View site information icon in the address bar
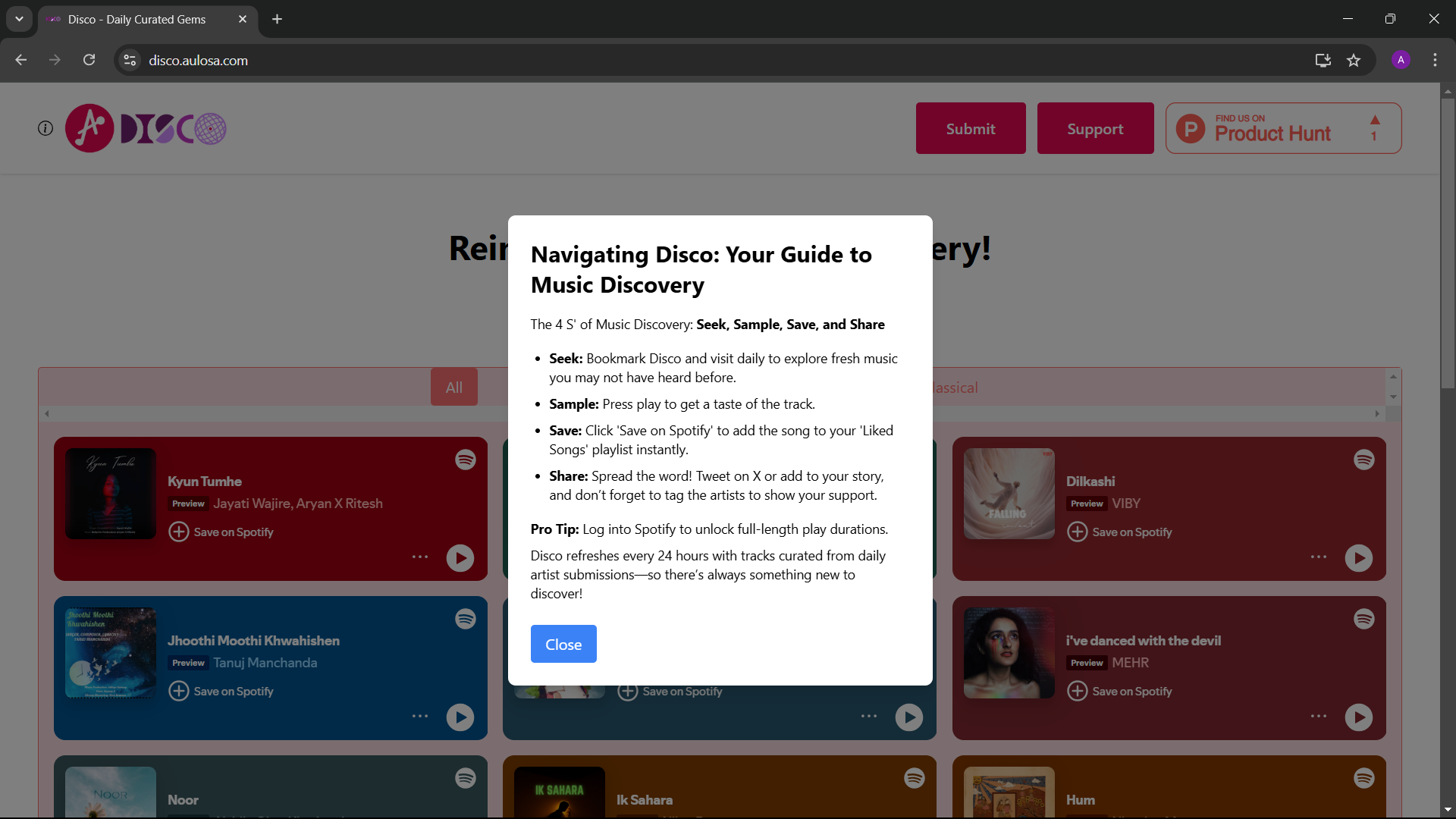The width and height of the screenshot is (1456, 819). 130,60
